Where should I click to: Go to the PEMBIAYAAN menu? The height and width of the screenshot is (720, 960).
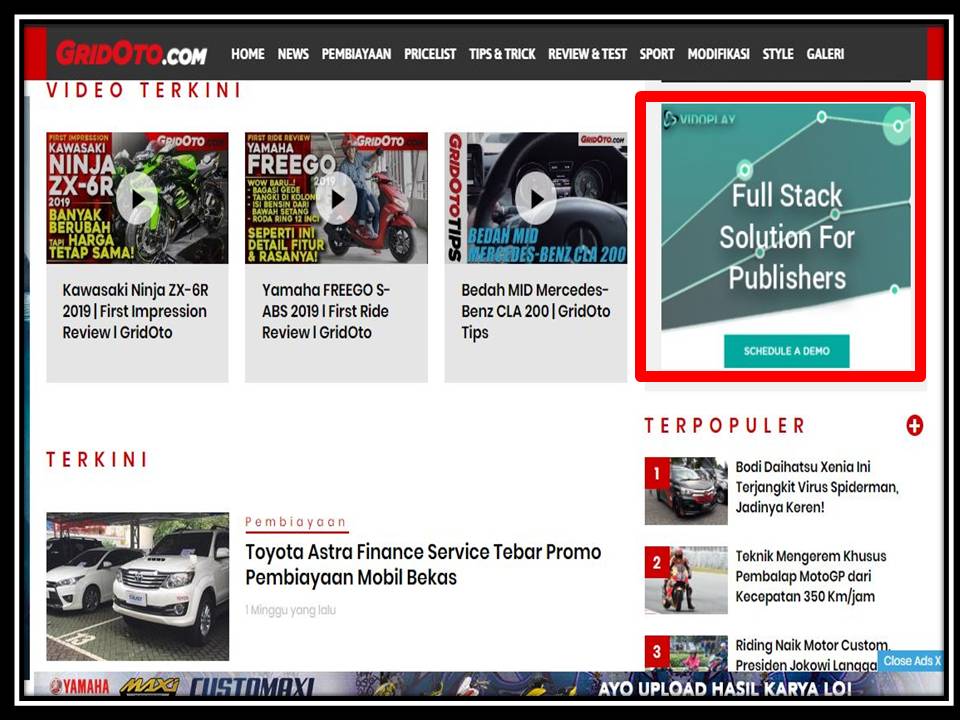pyautogui.click(x=356, y=54)
